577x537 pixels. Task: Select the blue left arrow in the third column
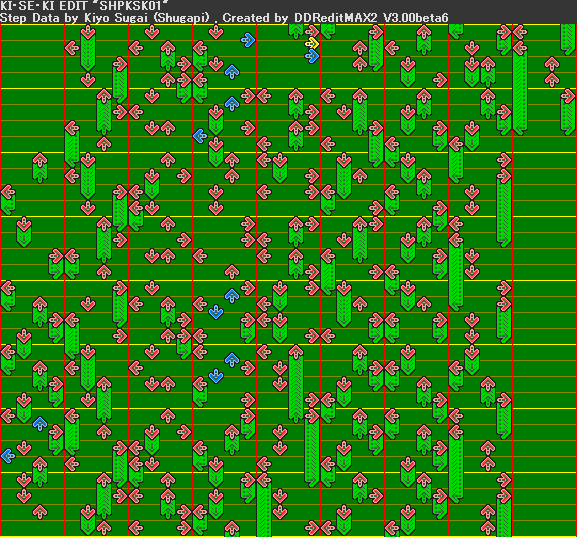pyautogui.click(x=200, y=136)
